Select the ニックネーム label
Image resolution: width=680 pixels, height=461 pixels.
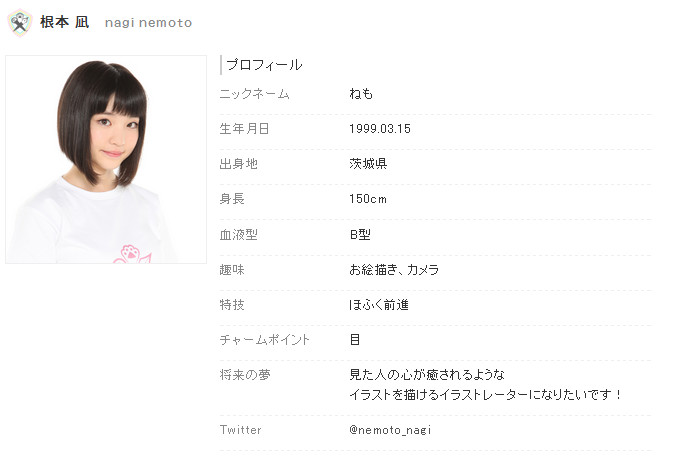[x=254, y=94]
